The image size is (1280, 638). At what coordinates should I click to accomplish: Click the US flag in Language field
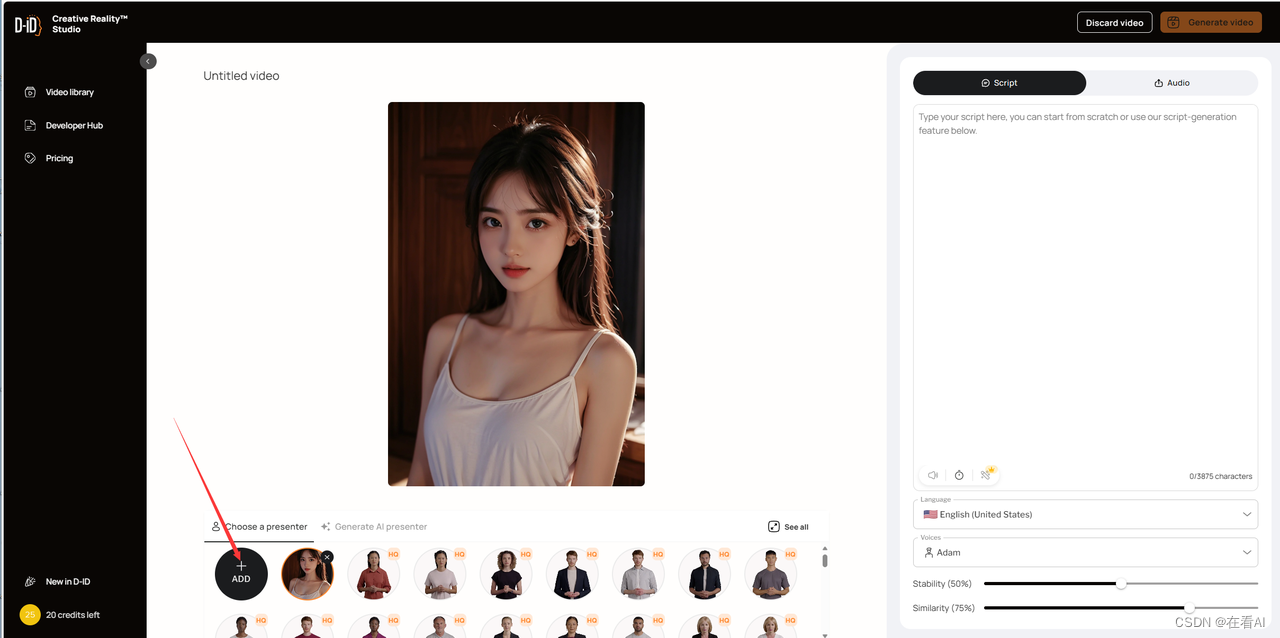point(930,514)
